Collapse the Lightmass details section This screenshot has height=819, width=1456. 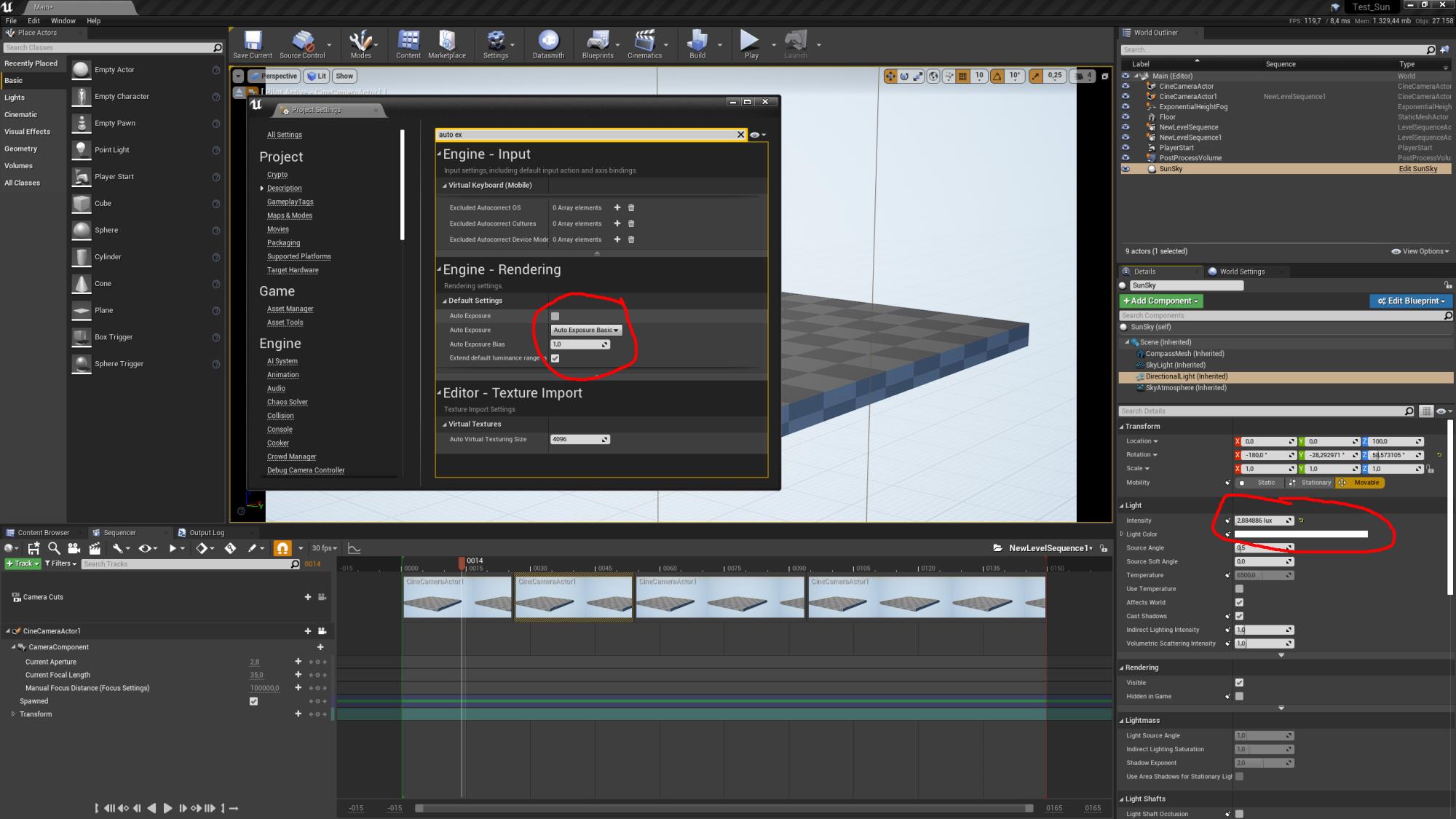click(x=1122, y=721)
